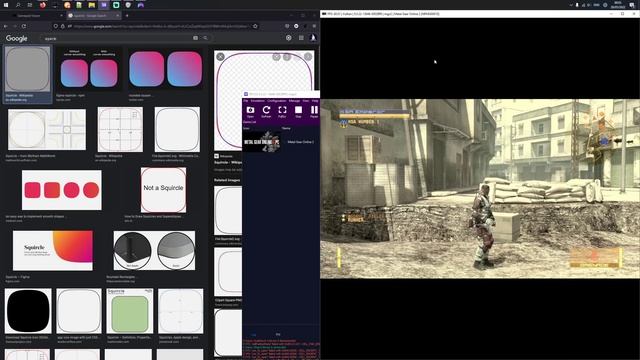
Task: Open the first related image thumbnail
Action: tap(228, 210)
